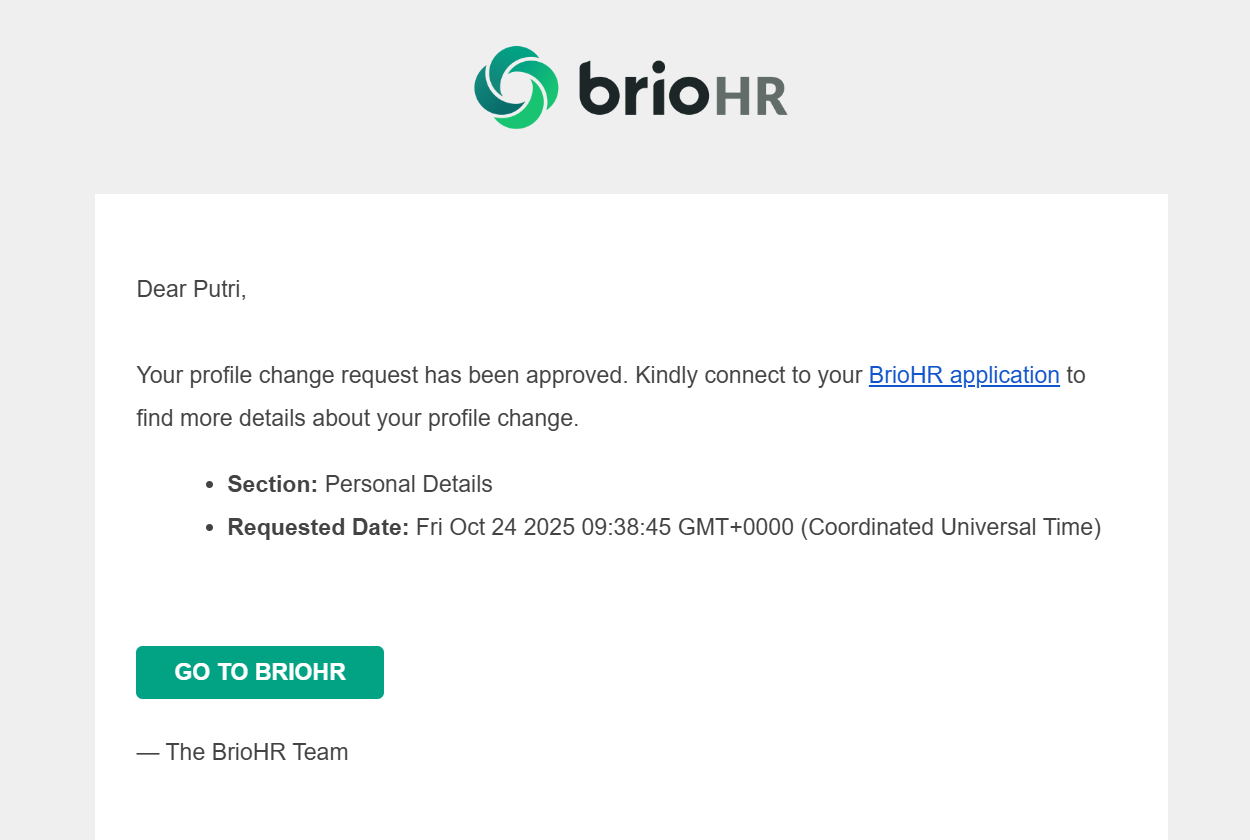Click the "(Coordinated Universal Time)" text
Viewport: 1250px width, 840px height.
(x=950, y=527)
